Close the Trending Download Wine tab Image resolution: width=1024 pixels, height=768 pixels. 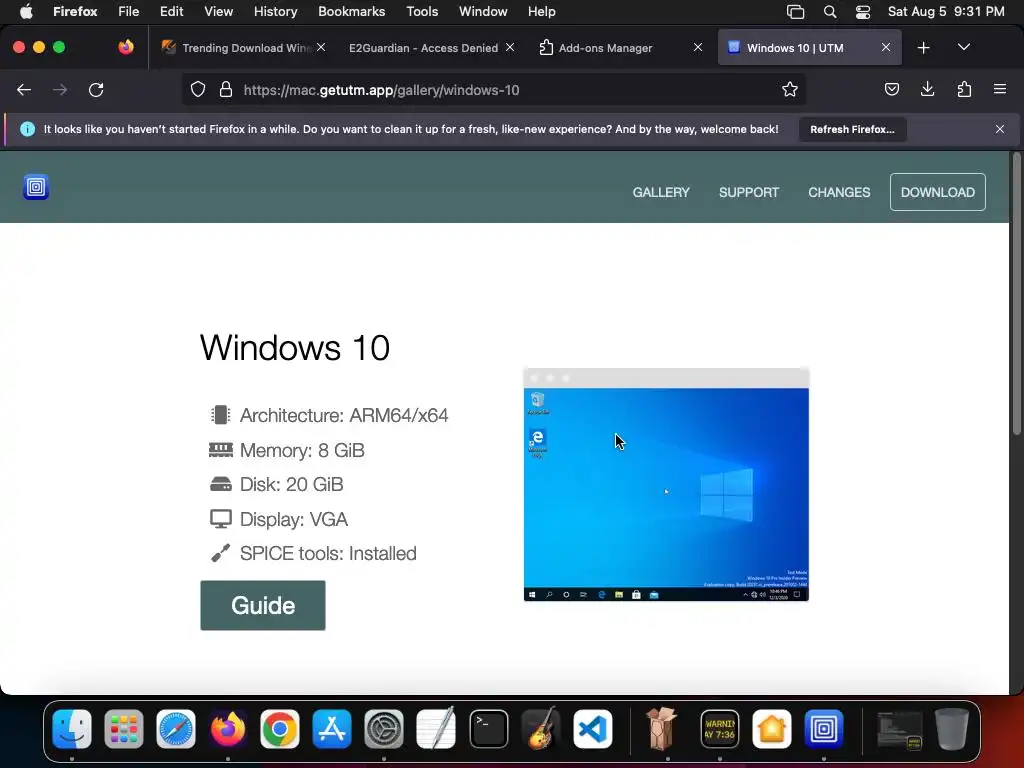[x=321, y=47]
